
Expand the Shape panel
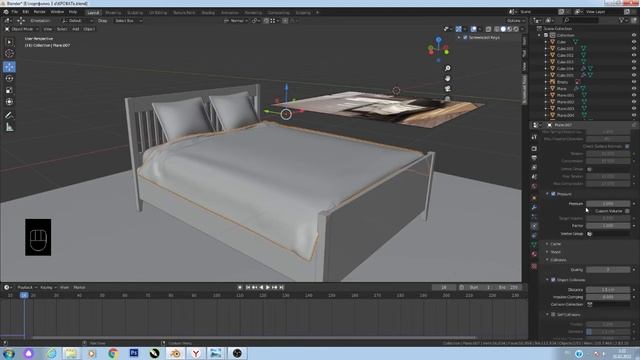(547, 252)
